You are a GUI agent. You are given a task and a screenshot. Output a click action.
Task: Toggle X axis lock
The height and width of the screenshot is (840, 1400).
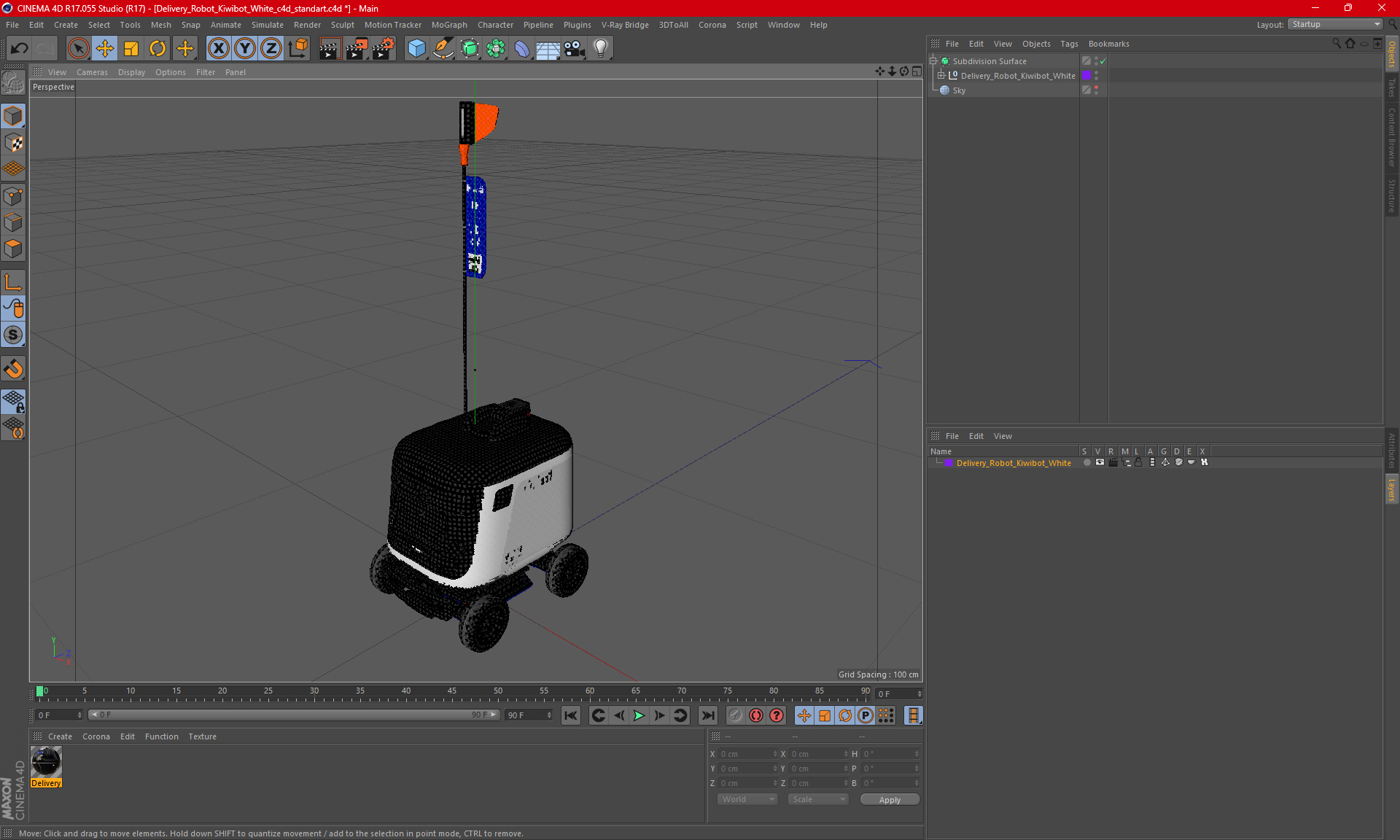click(218, 49)
